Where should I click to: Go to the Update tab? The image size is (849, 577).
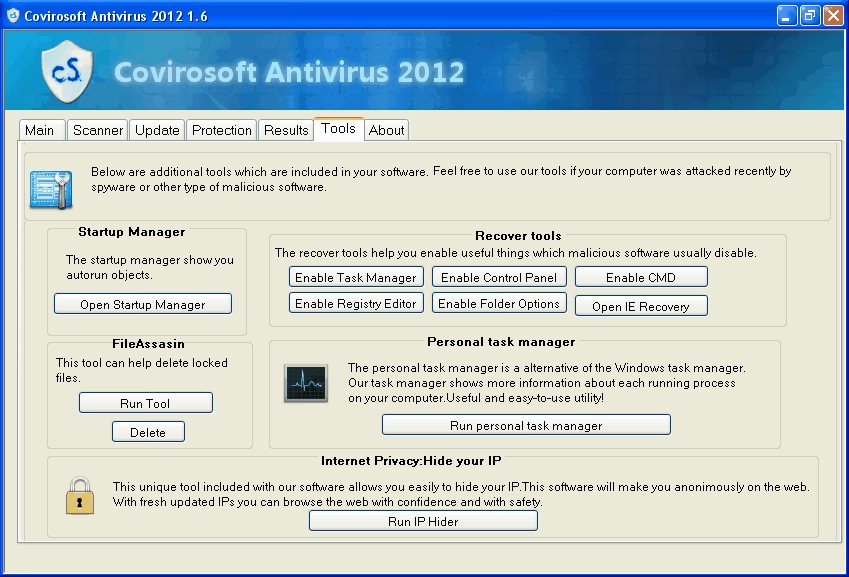click(x=157, y=130)
